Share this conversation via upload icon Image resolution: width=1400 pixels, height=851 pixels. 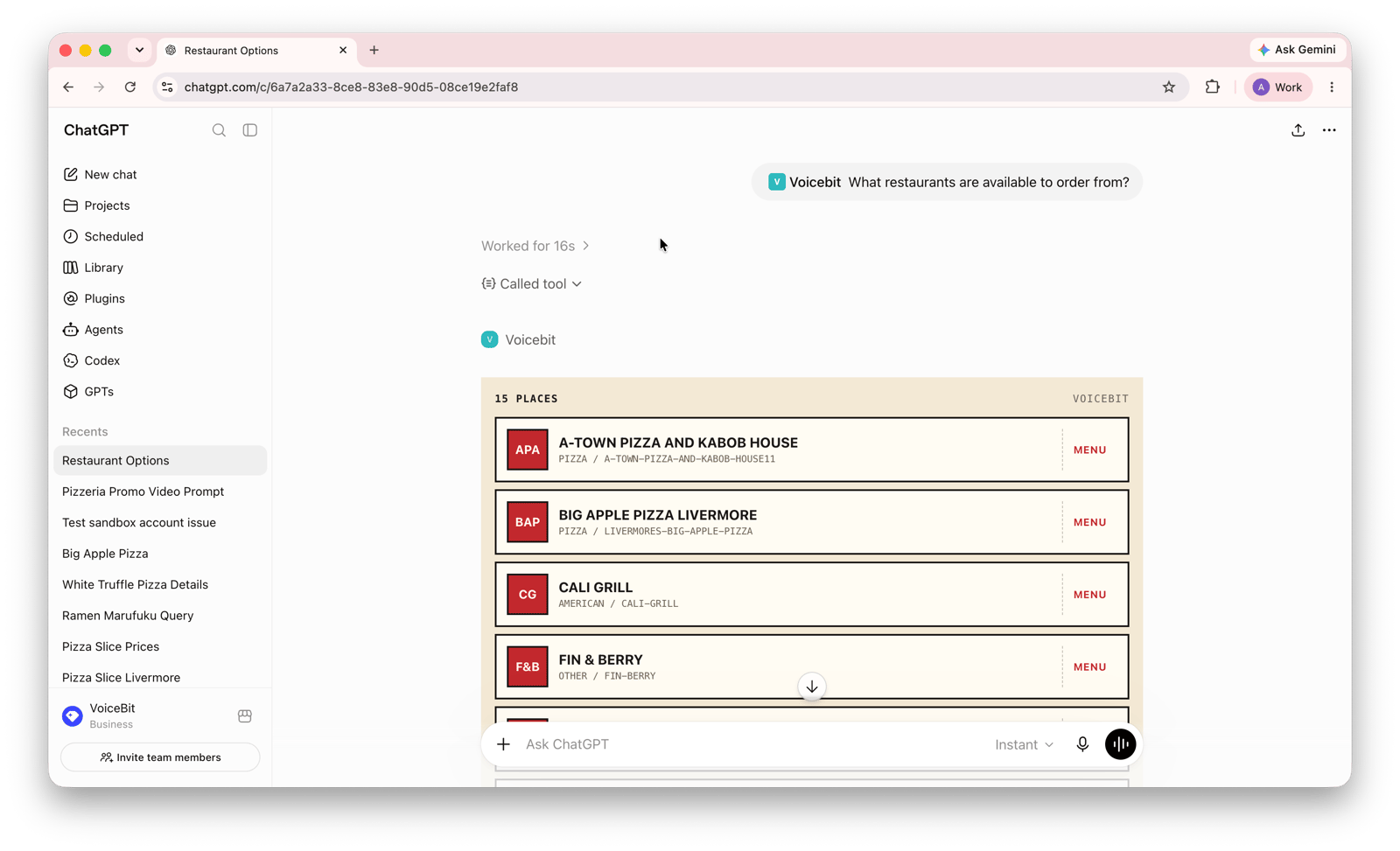tap(1298, 130)
